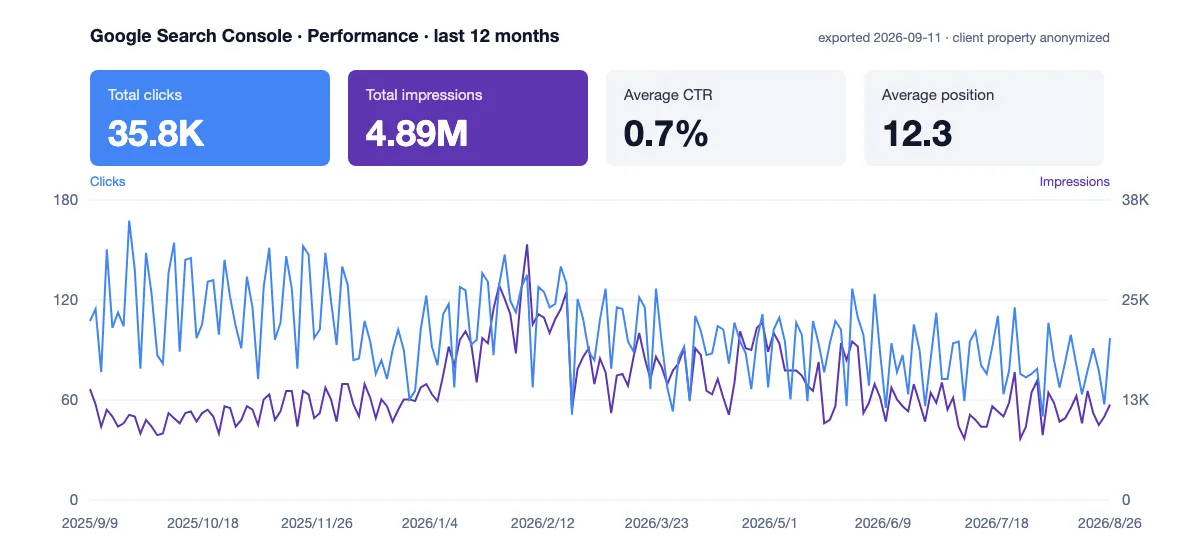The width and height of the screenshot is (1200, 560).
Task: Click the 12.3 average position value
Action: (917, 133)
